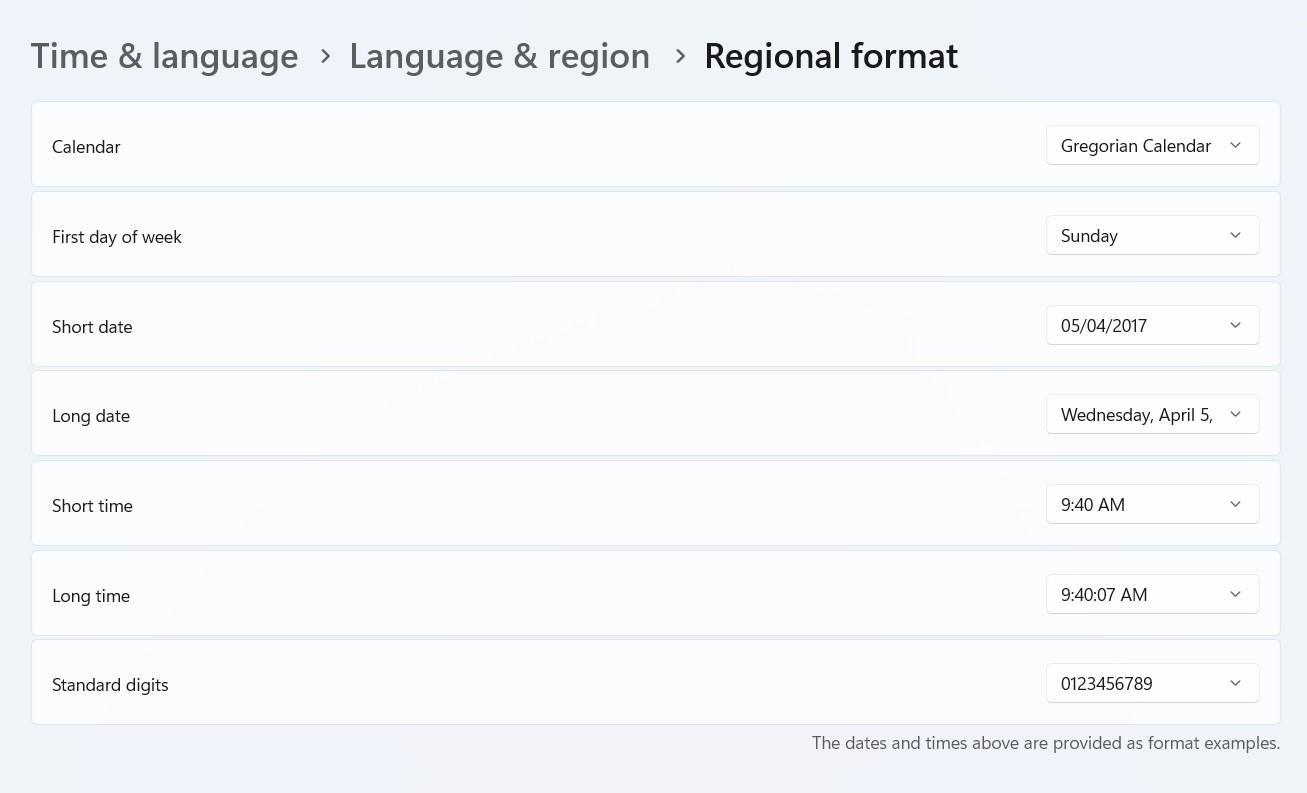Expand the Short date format dropdown

click(1152, 326)
